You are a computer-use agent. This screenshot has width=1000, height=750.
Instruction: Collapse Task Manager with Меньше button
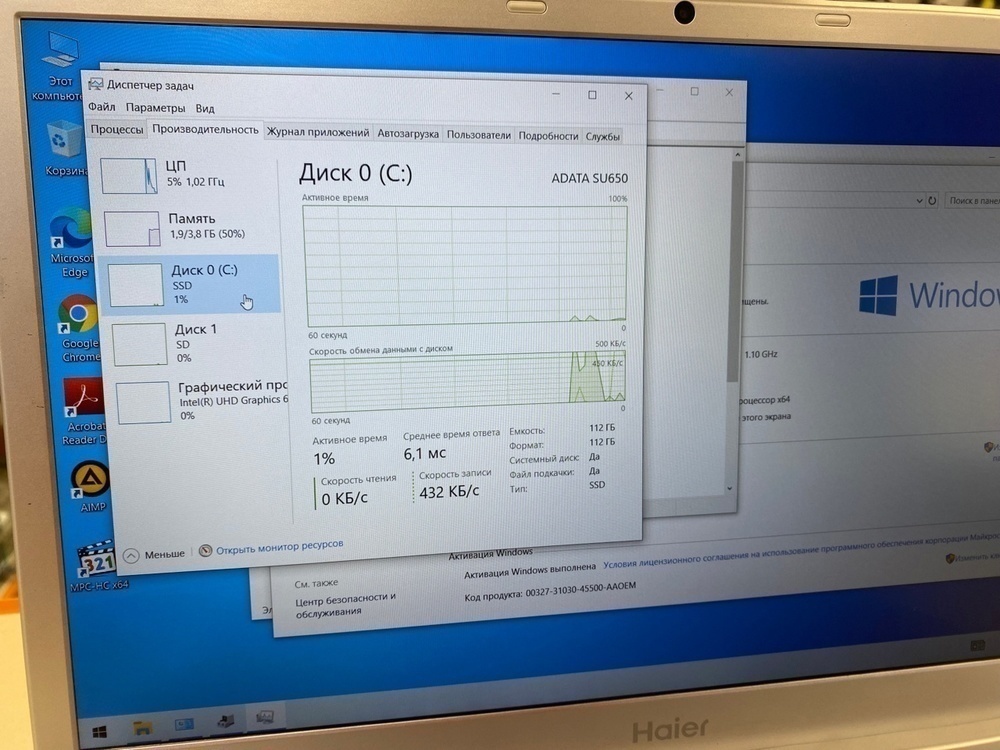pyautogui.click(x=154, y=553)
